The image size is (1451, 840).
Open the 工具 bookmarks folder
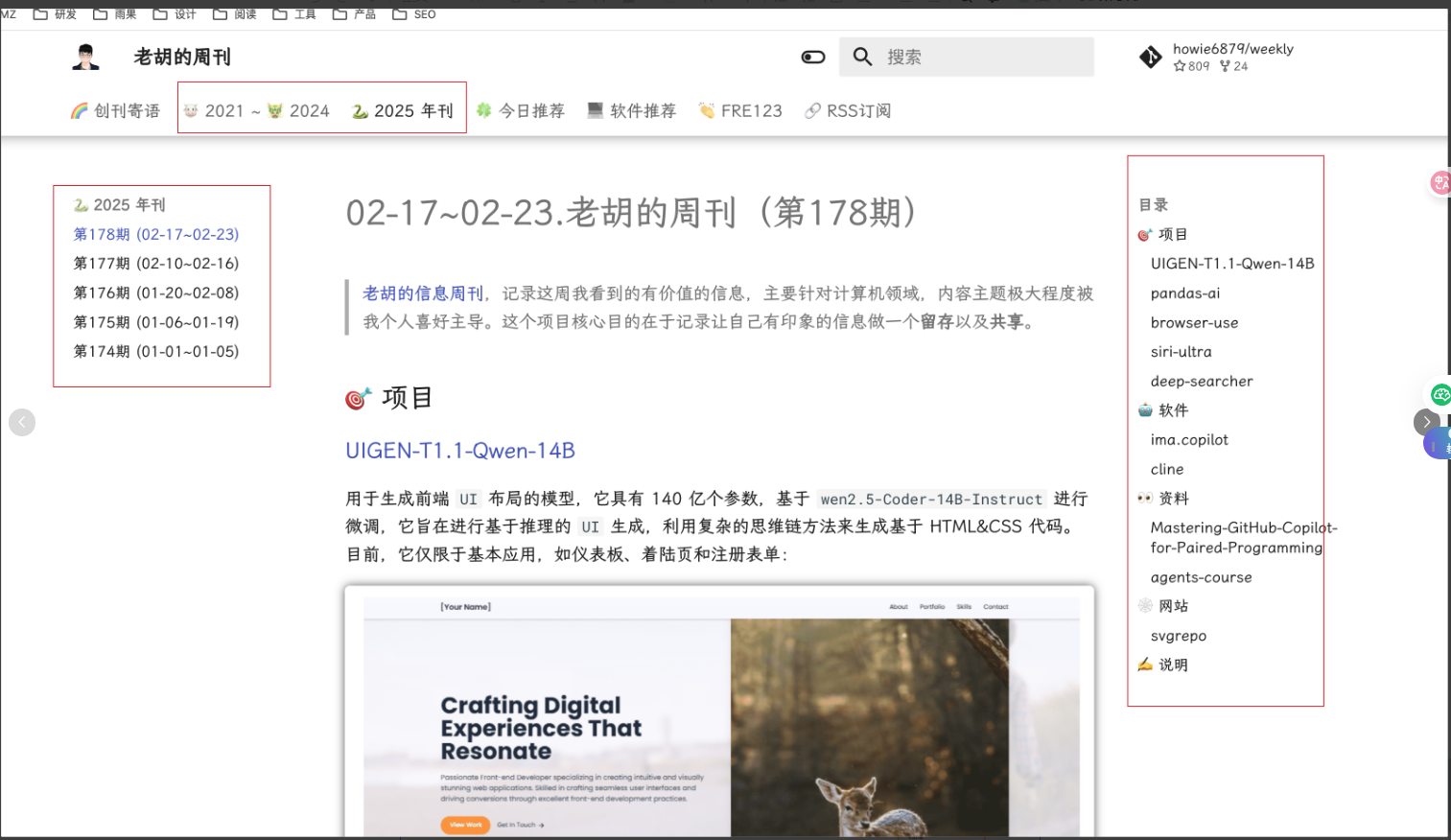(x=294, y=14)
